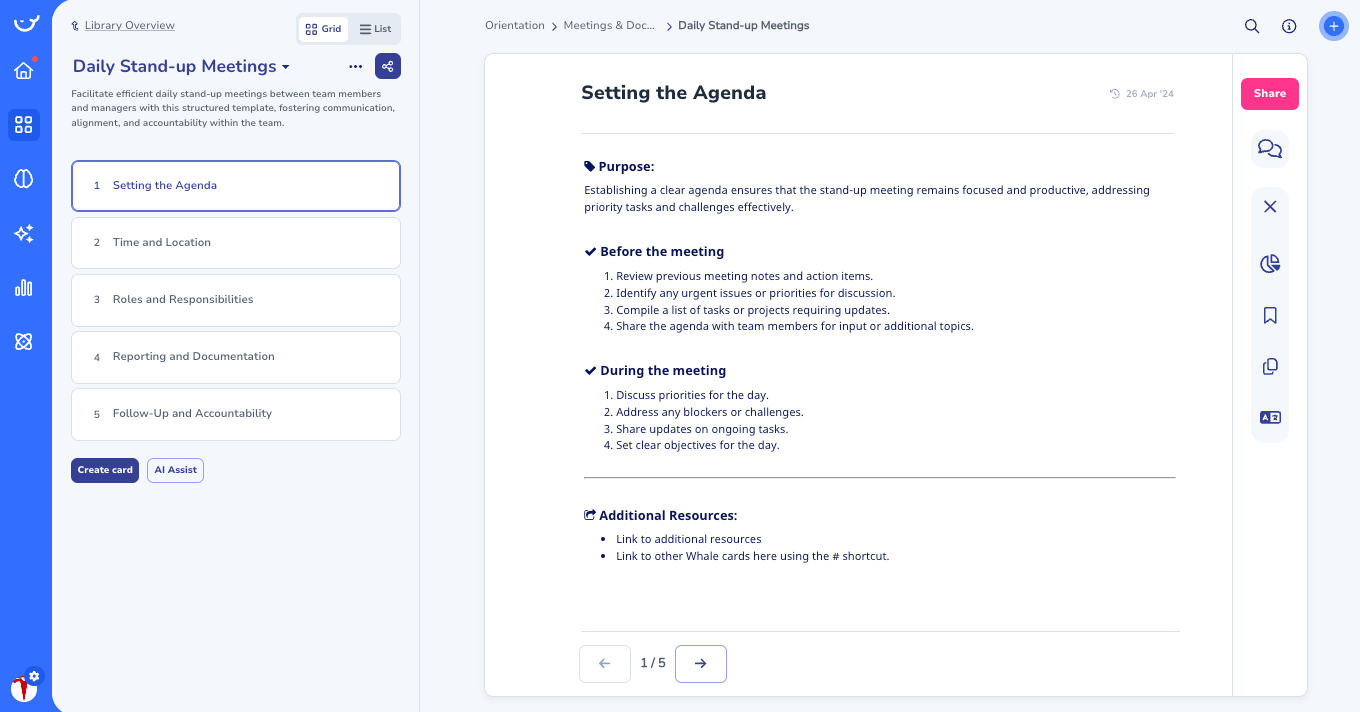
Task: Open the comments panel on the right sidebar
Action: pos(1269,148)
